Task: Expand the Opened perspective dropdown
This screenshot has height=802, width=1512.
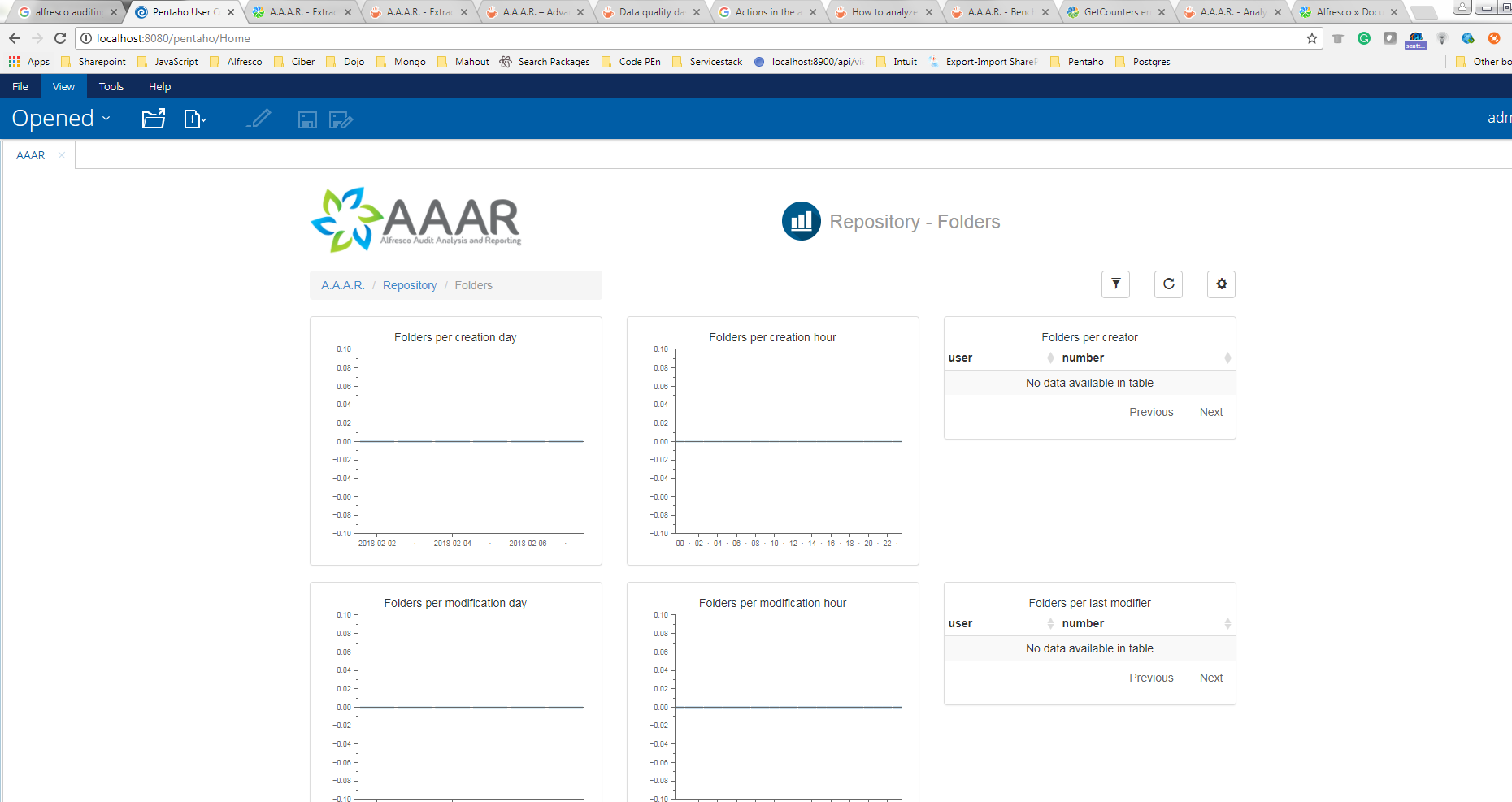Action: (61, 119)
